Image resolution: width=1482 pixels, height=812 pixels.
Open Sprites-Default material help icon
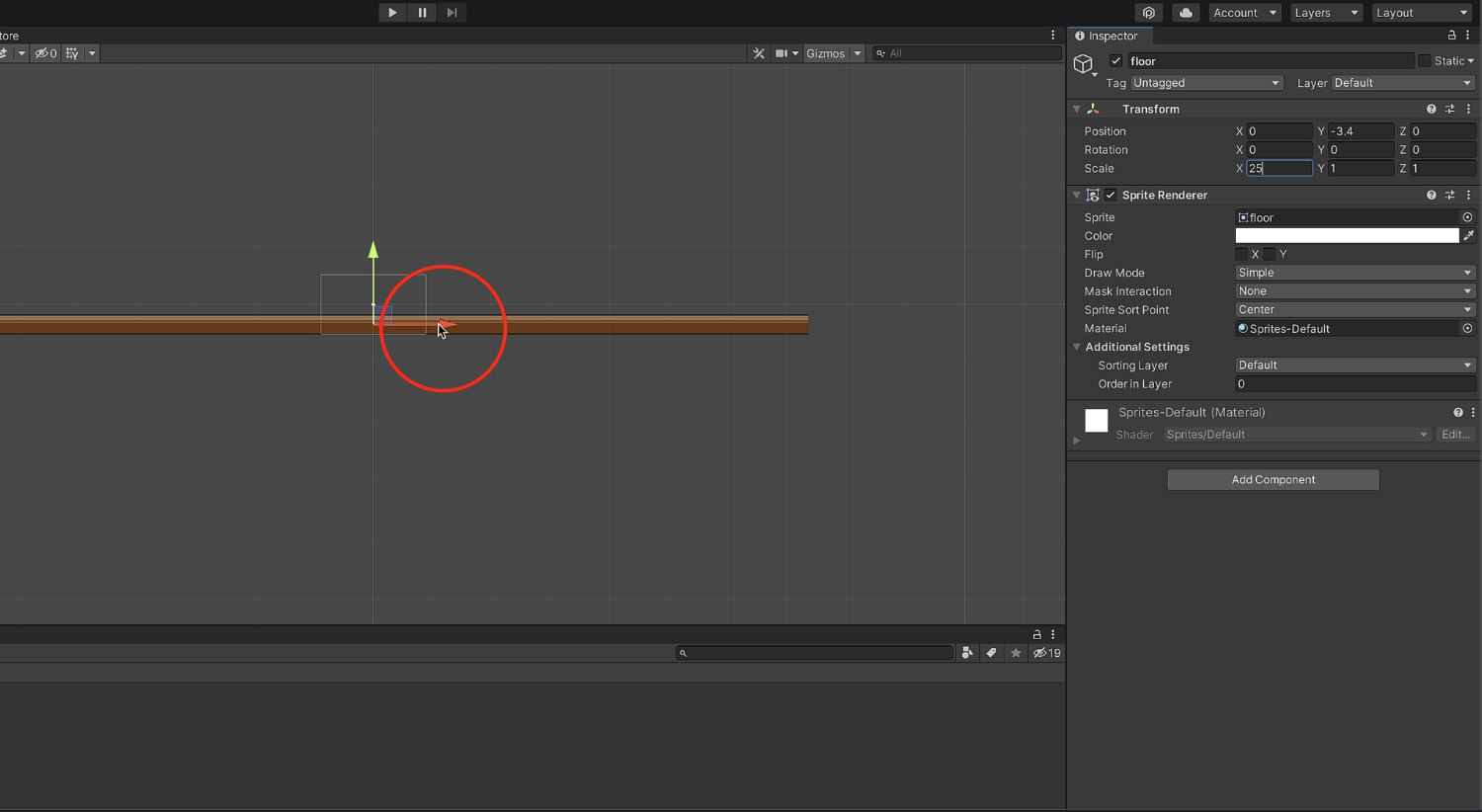click(x=1457, y=413)
